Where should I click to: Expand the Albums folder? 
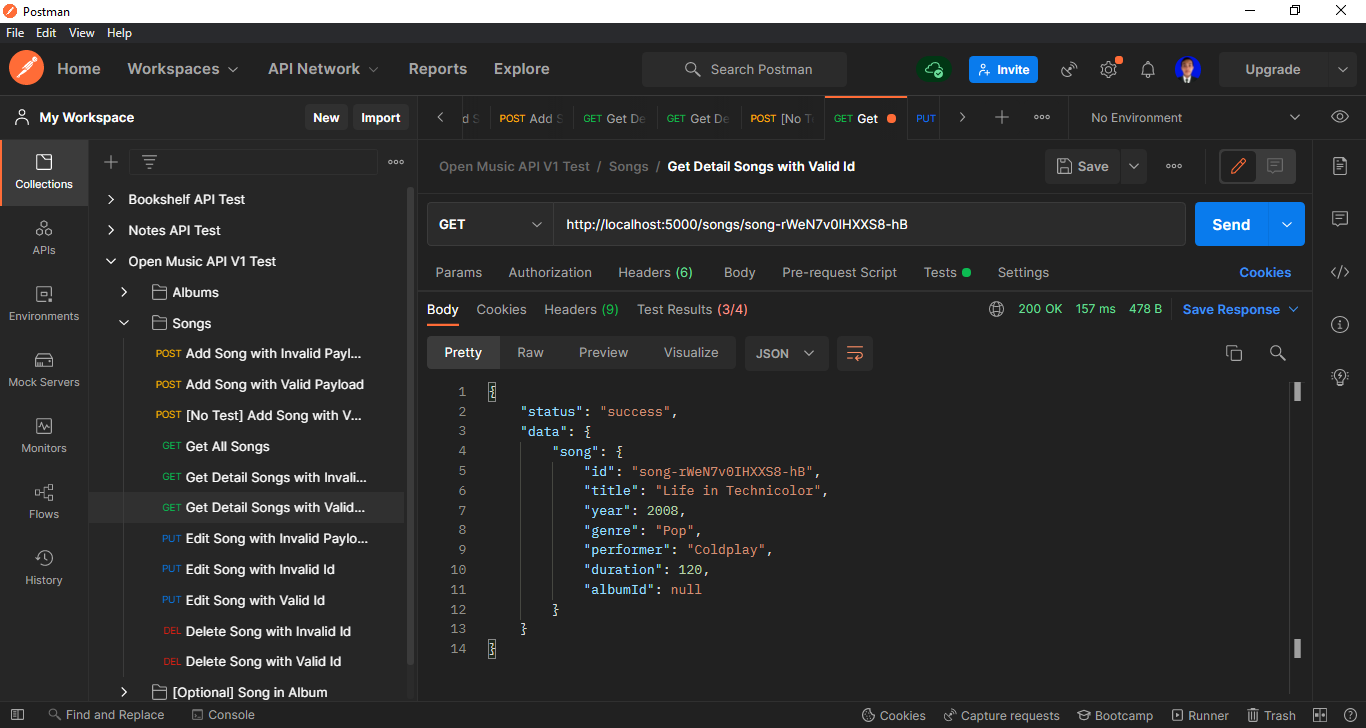click(x=124, y=292)
